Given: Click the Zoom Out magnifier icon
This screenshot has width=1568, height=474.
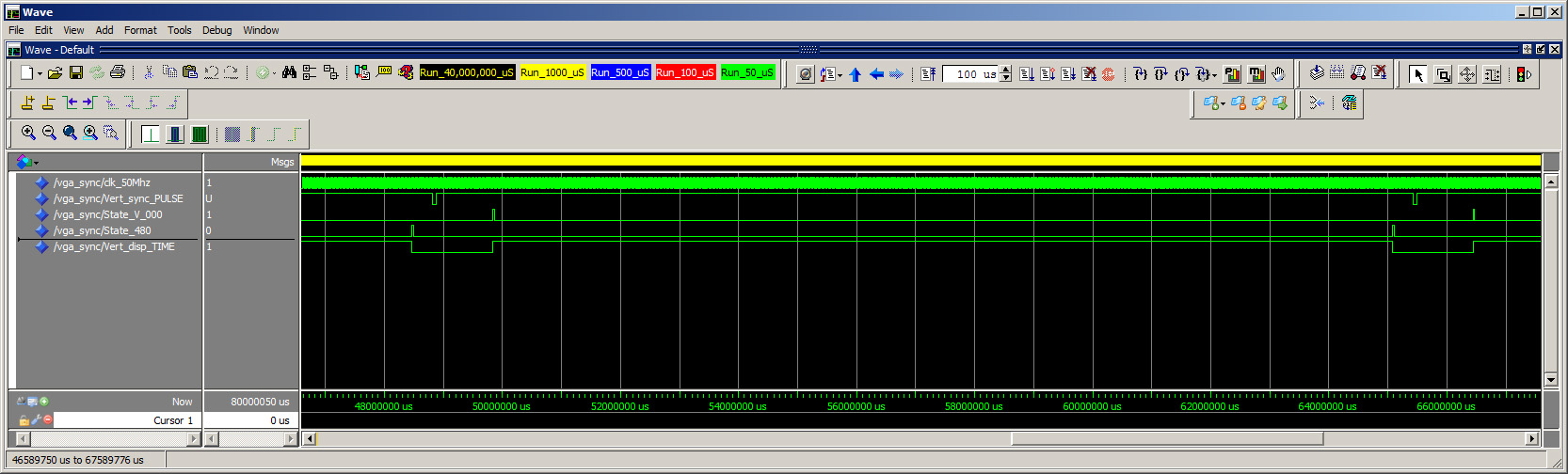Looking at the screenshot, I should pos(49,134).
